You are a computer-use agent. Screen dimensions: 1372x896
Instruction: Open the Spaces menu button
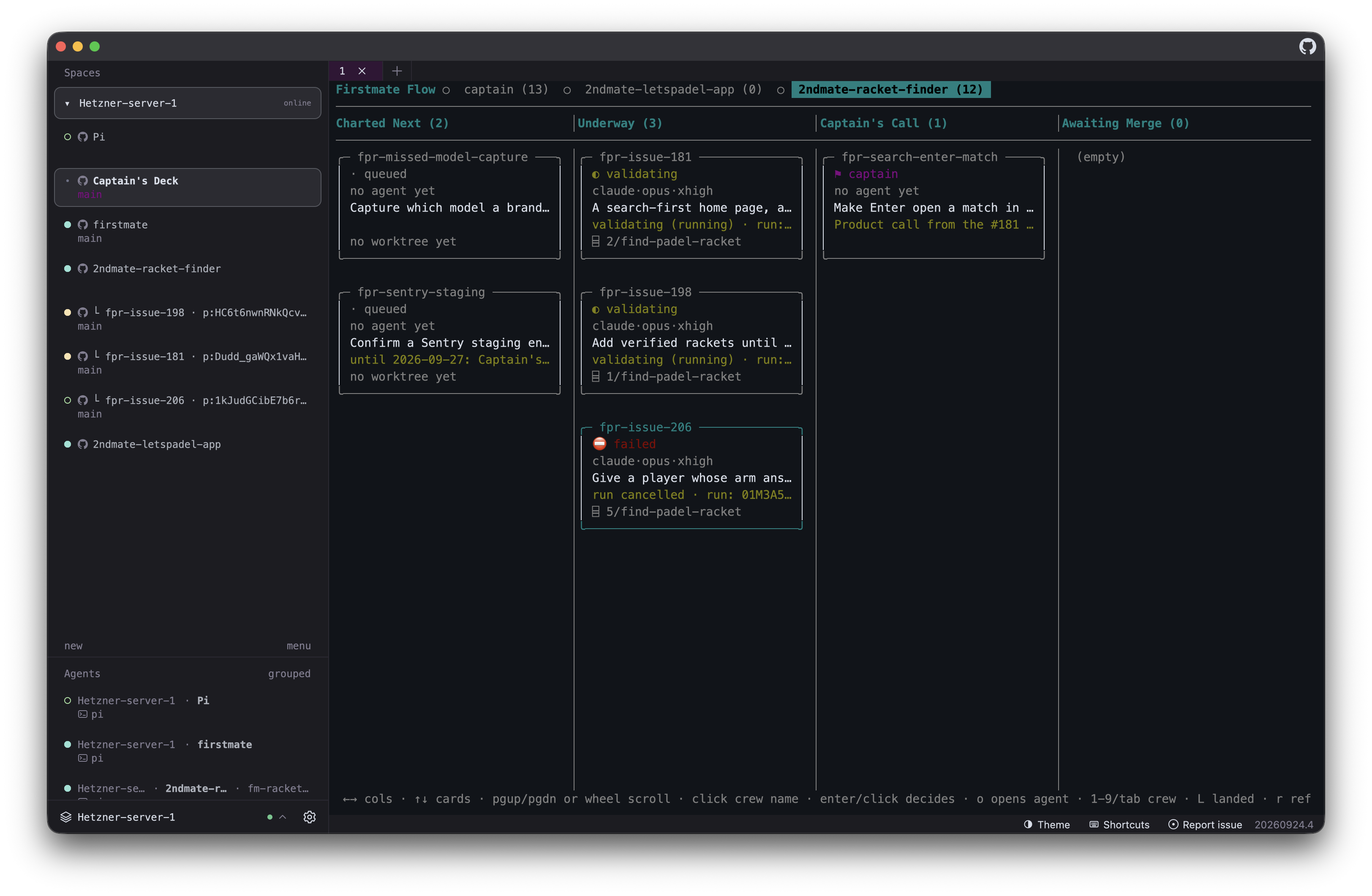tap(299, 645)
